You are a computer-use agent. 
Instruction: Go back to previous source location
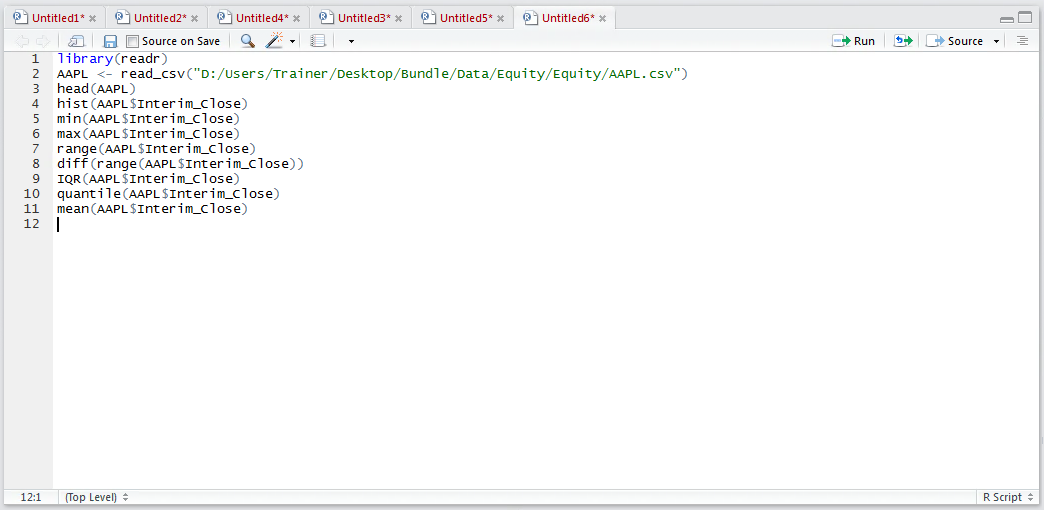[x=23, y=41]
